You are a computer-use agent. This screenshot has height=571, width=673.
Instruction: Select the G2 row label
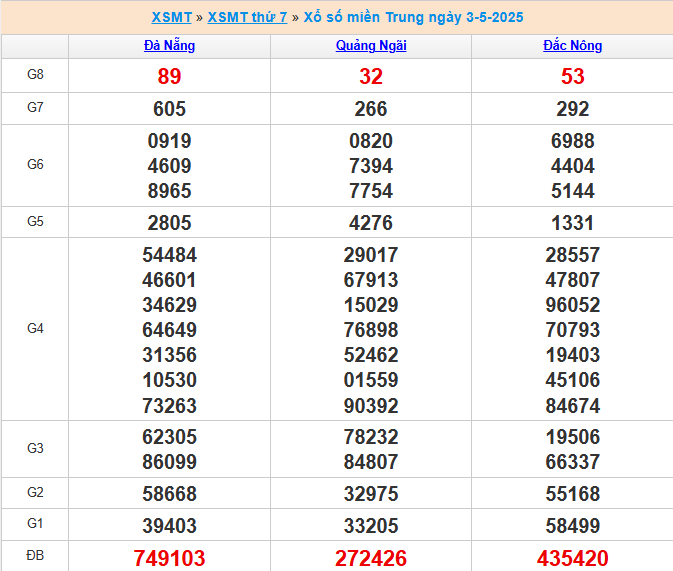[35, 492]
